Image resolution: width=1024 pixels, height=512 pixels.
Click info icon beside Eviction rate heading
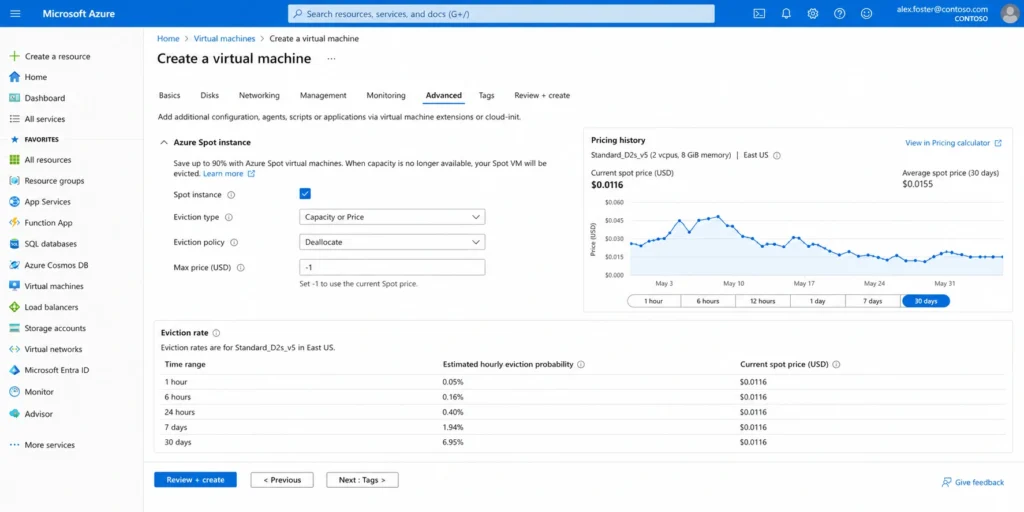(x=216, y=333)
